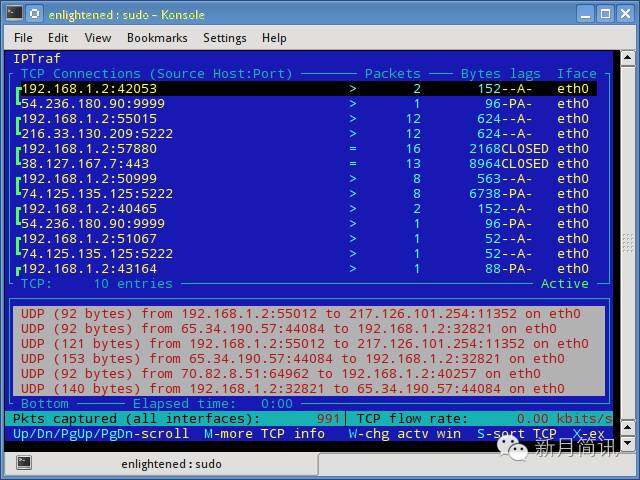Click the scrollbar down arrow at bottom
This screenshot has width=640, height=480.
pyautogui.click(x=627, y=442)
